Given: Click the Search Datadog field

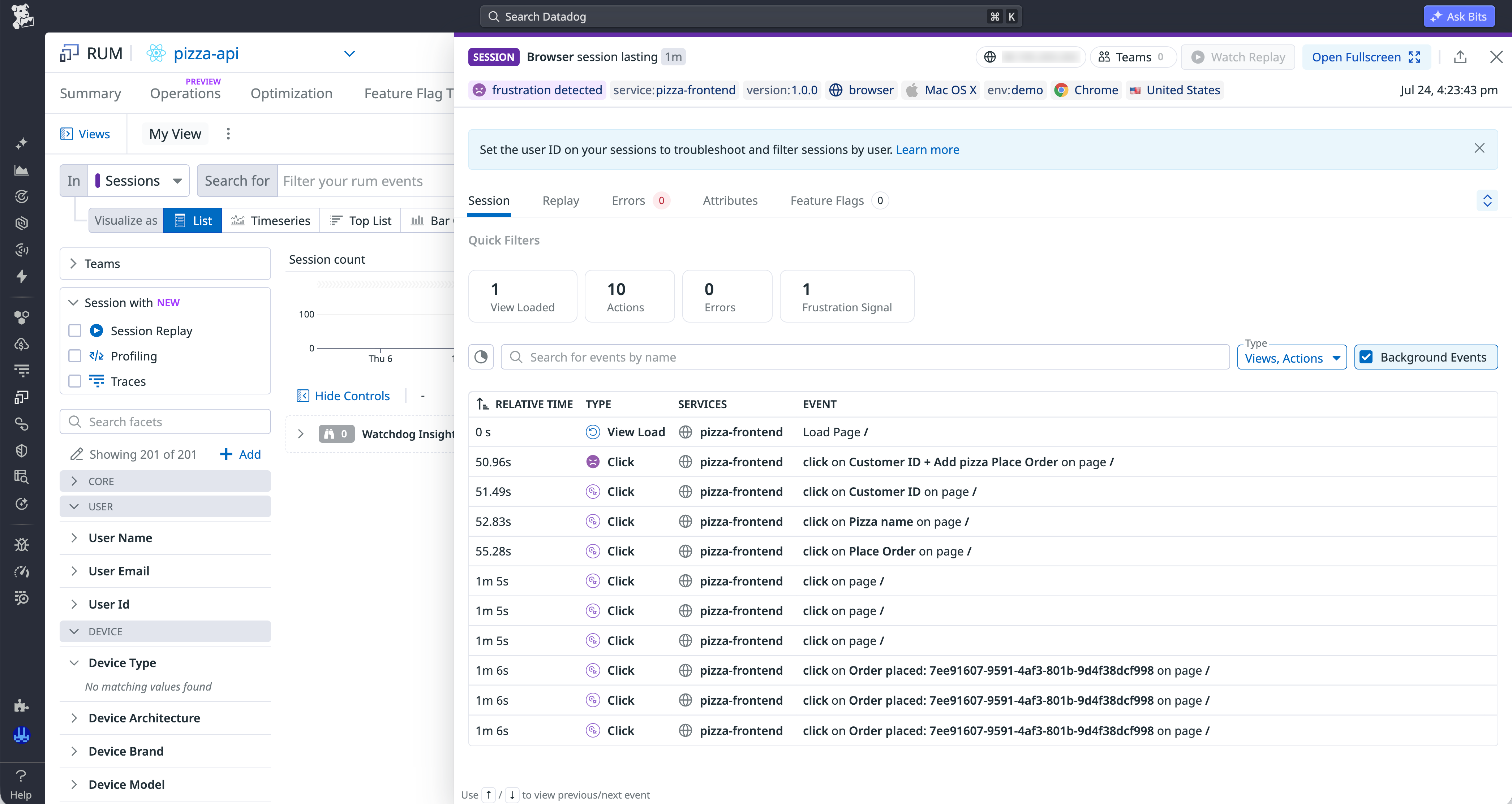Looking at the screenshot, I should click(751, 16).
